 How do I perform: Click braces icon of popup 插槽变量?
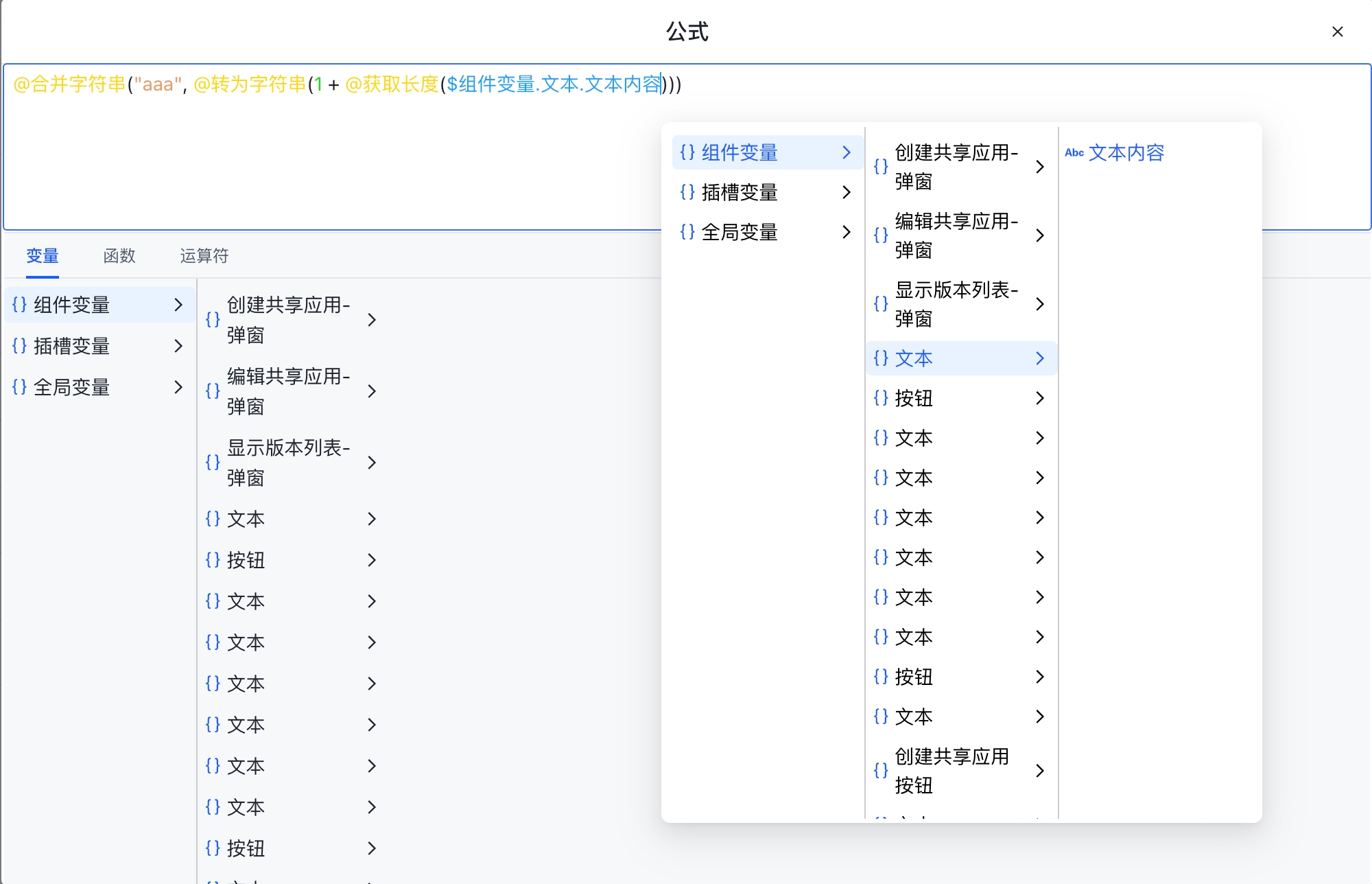[687, 192]
